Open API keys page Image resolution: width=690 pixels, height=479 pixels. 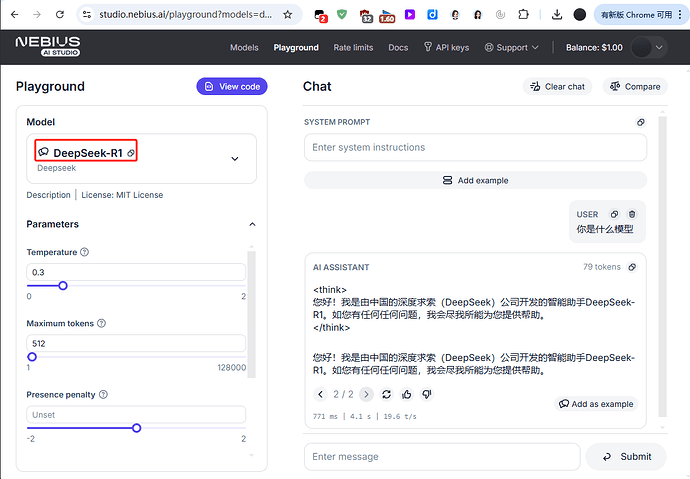tap(447, 48)
